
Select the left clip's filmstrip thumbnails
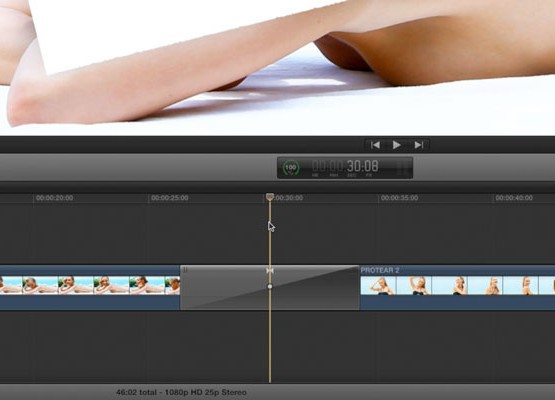(x=90, y=286)
